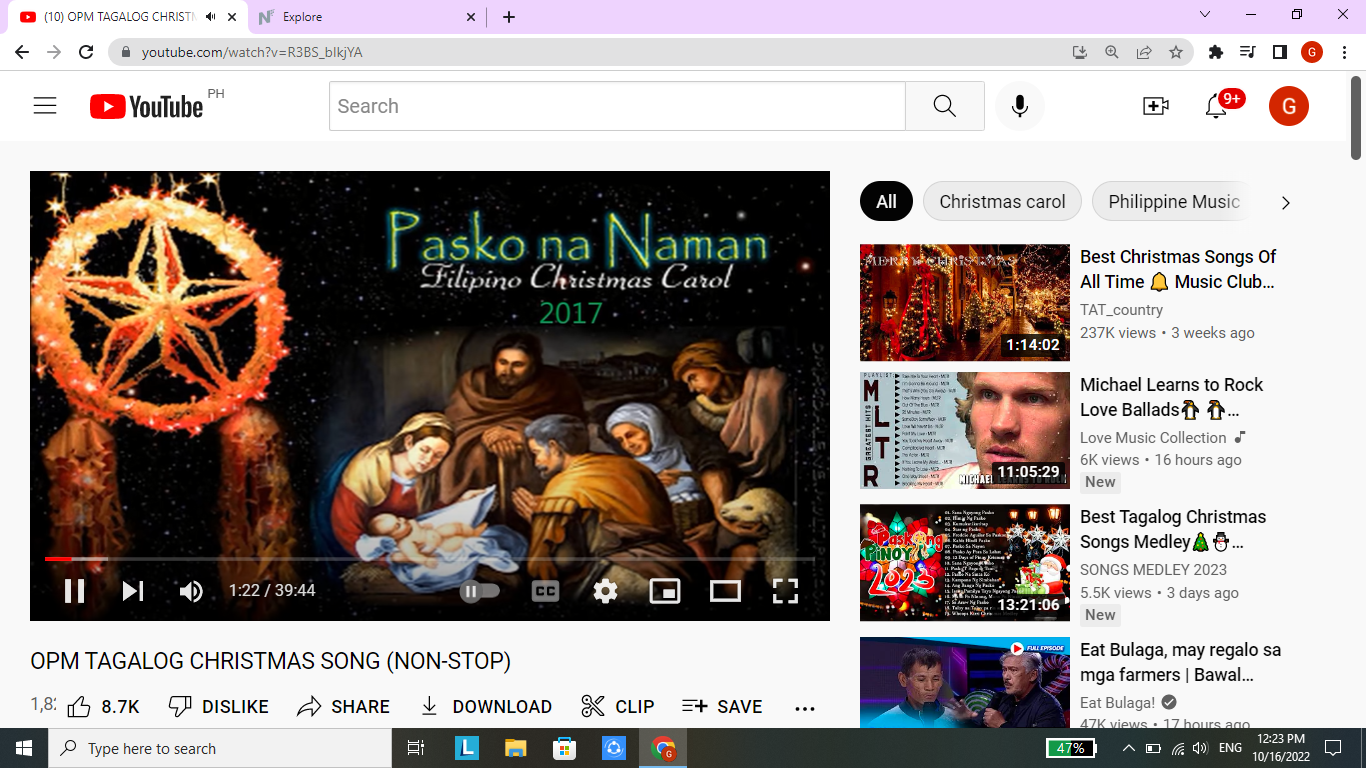Open SONGS MEDLEY 2023 channel

pos(1153,570)
